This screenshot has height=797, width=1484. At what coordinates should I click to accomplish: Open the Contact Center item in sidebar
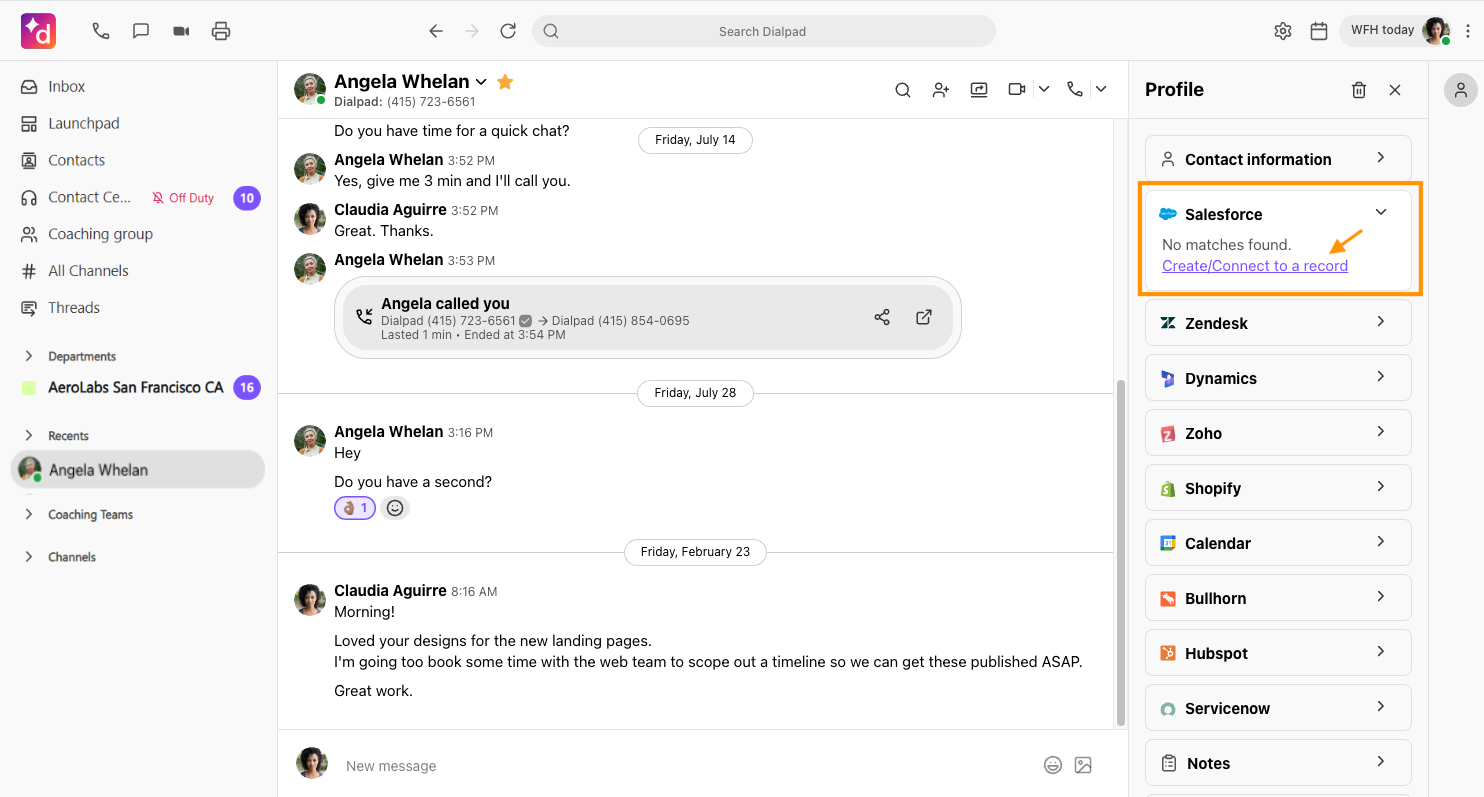[89, 197]
